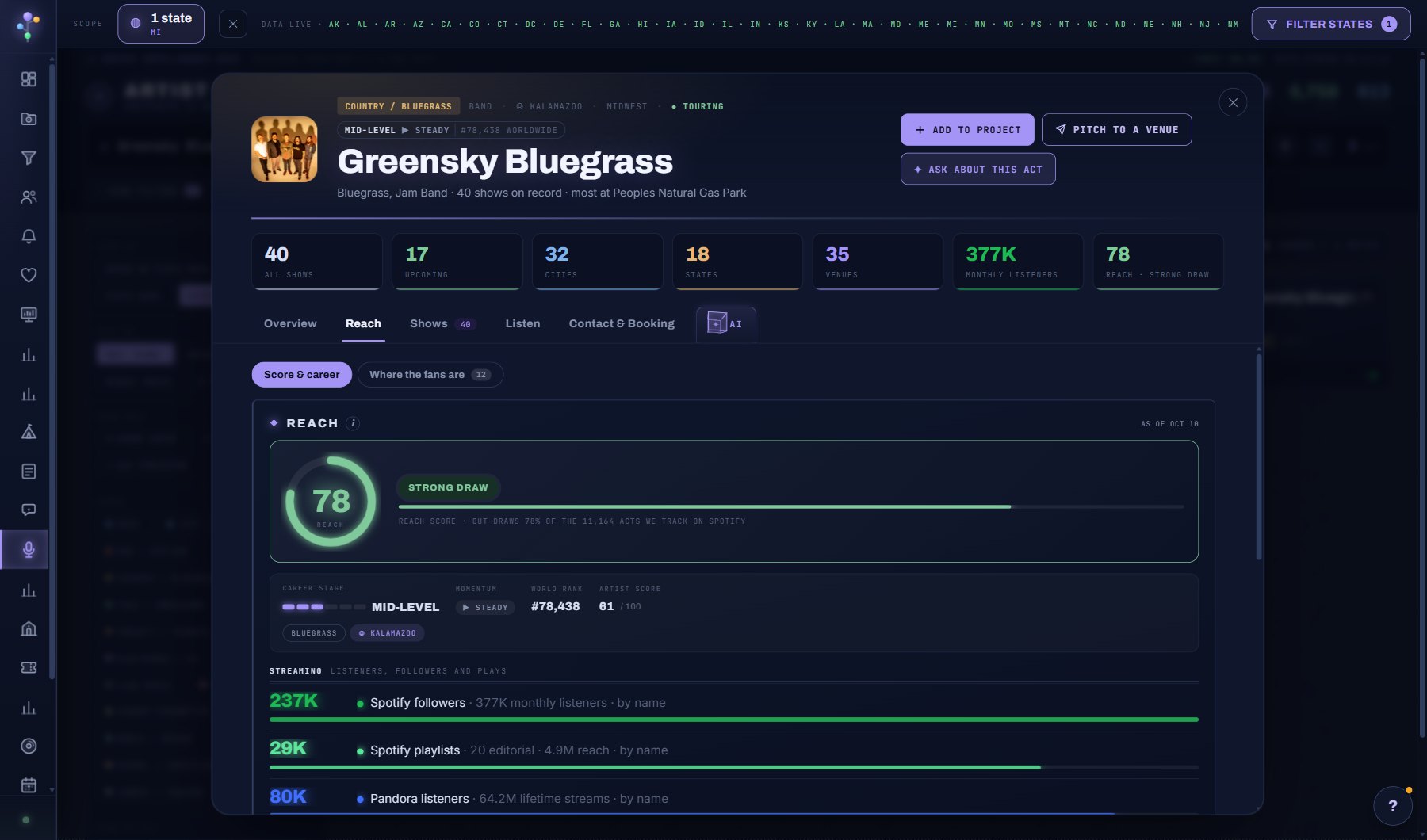Select the active microphone icon in the sidebar

(29, 550)
